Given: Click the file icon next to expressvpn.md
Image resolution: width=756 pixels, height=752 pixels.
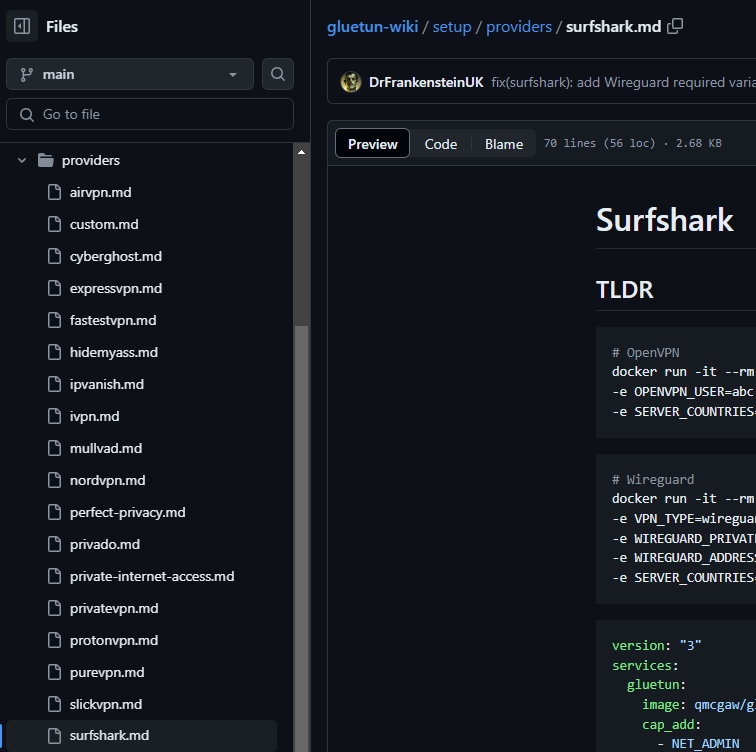Looking at the screenshot, I should (x=54, y=288).
